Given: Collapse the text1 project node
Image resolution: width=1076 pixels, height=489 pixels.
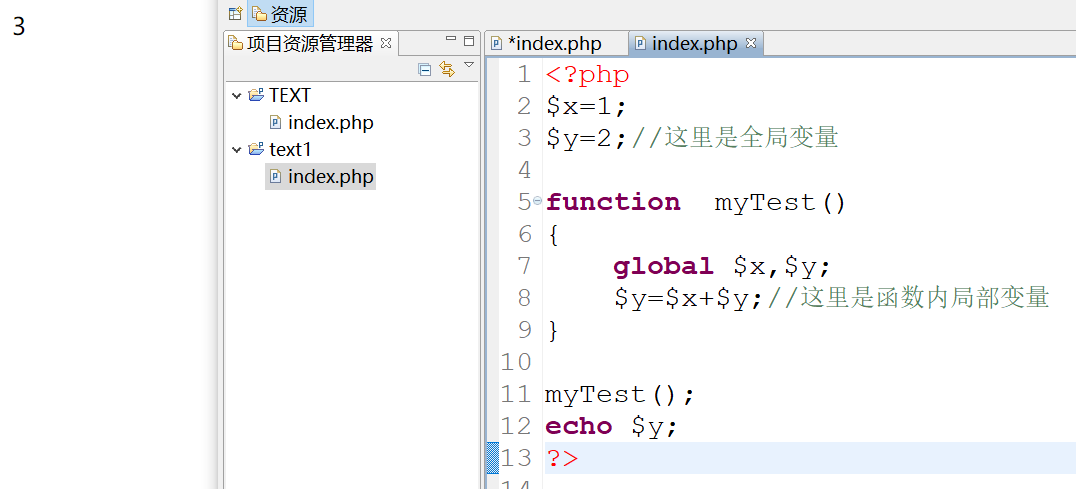Looking at the screenshot, I should coord(237,149).
